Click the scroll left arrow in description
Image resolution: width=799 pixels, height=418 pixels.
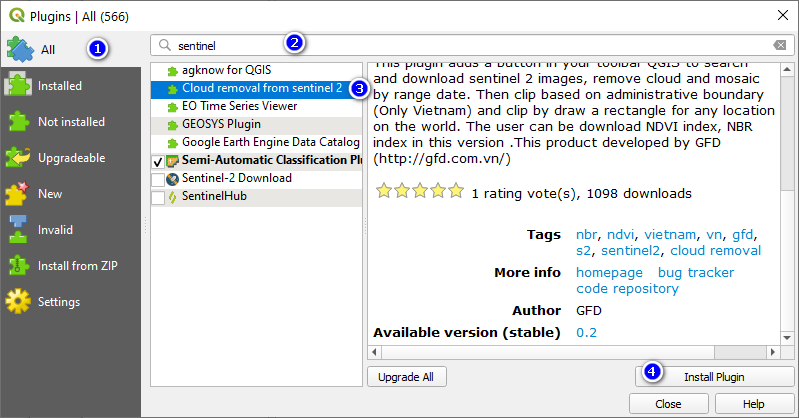[x=375, y=352]
